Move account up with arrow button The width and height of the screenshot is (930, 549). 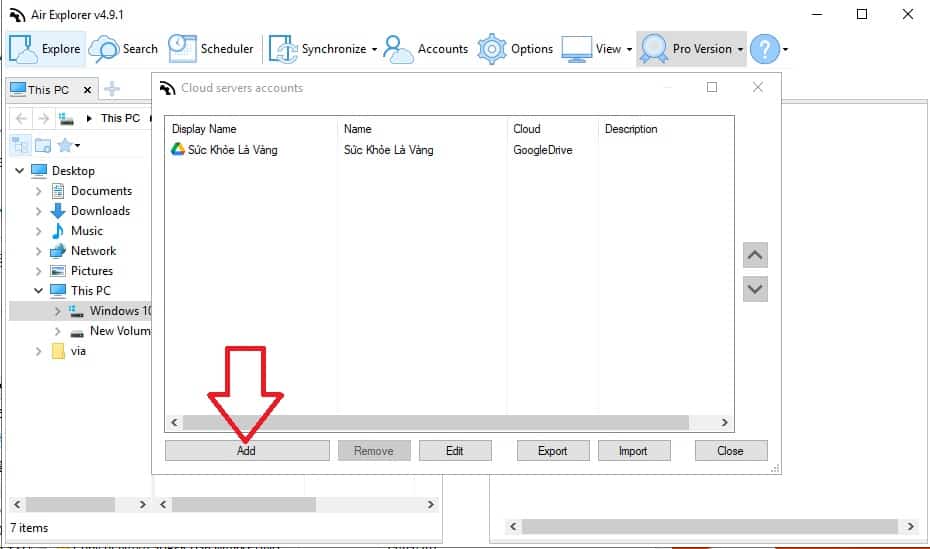pos(755,255)
